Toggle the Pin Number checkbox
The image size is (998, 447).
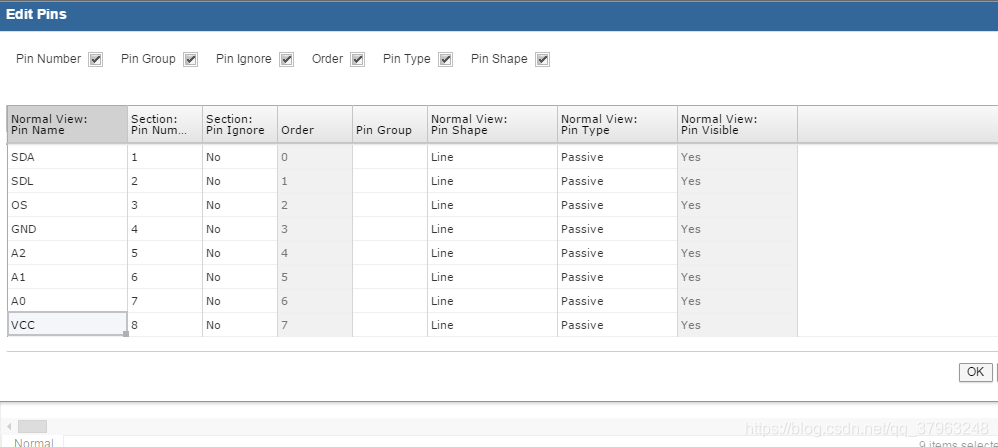[96, 59]
